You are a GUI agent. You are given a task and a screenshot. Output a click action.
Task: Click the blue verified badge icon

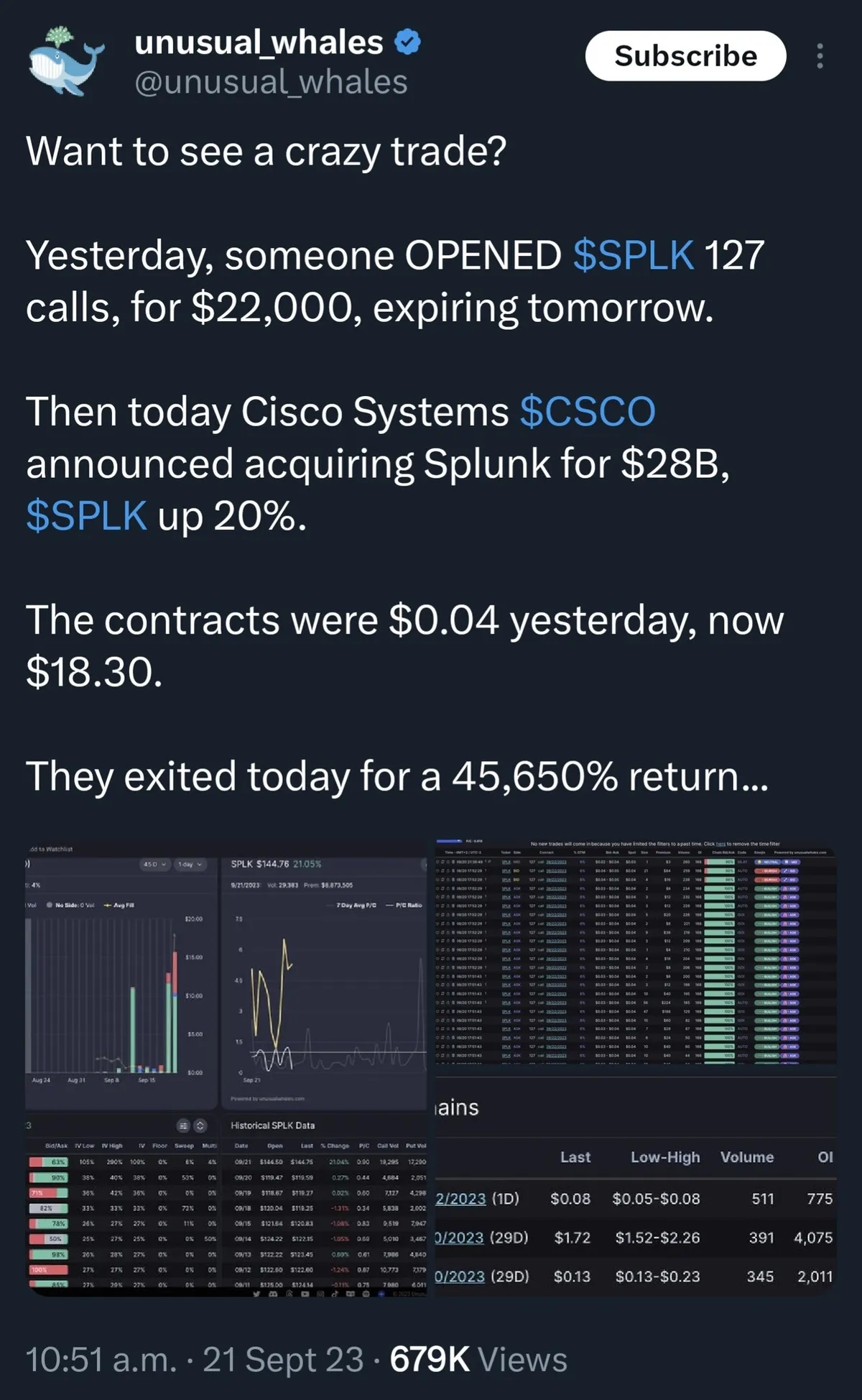pos(408,42)
